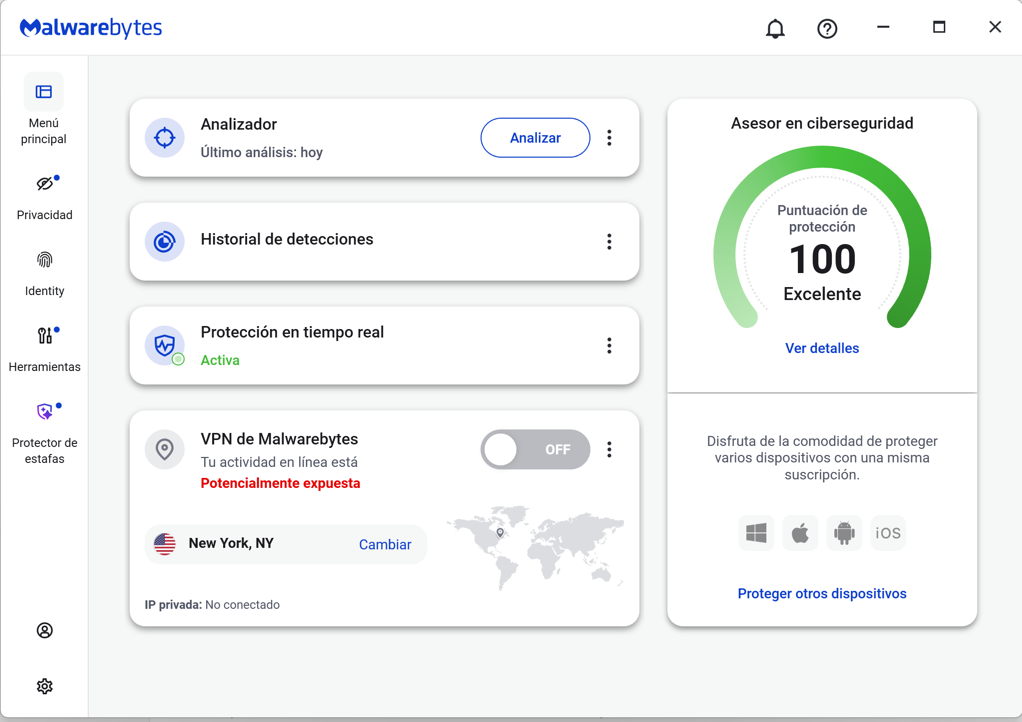Start a scan with Analizar button
This screenshot has width=1022, height=722.
point(535,137)
